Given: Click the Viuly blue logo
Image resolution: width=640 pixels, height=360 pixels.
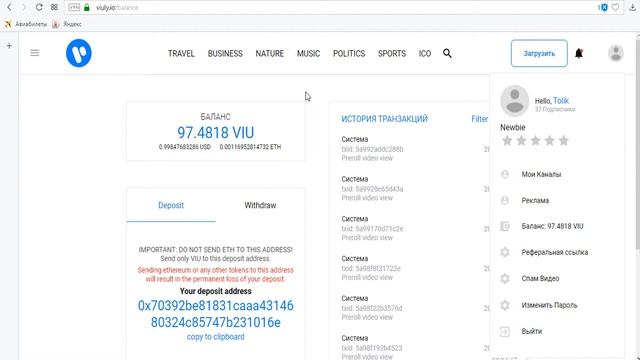Looking at the screenshot, I should click(79, 53).
